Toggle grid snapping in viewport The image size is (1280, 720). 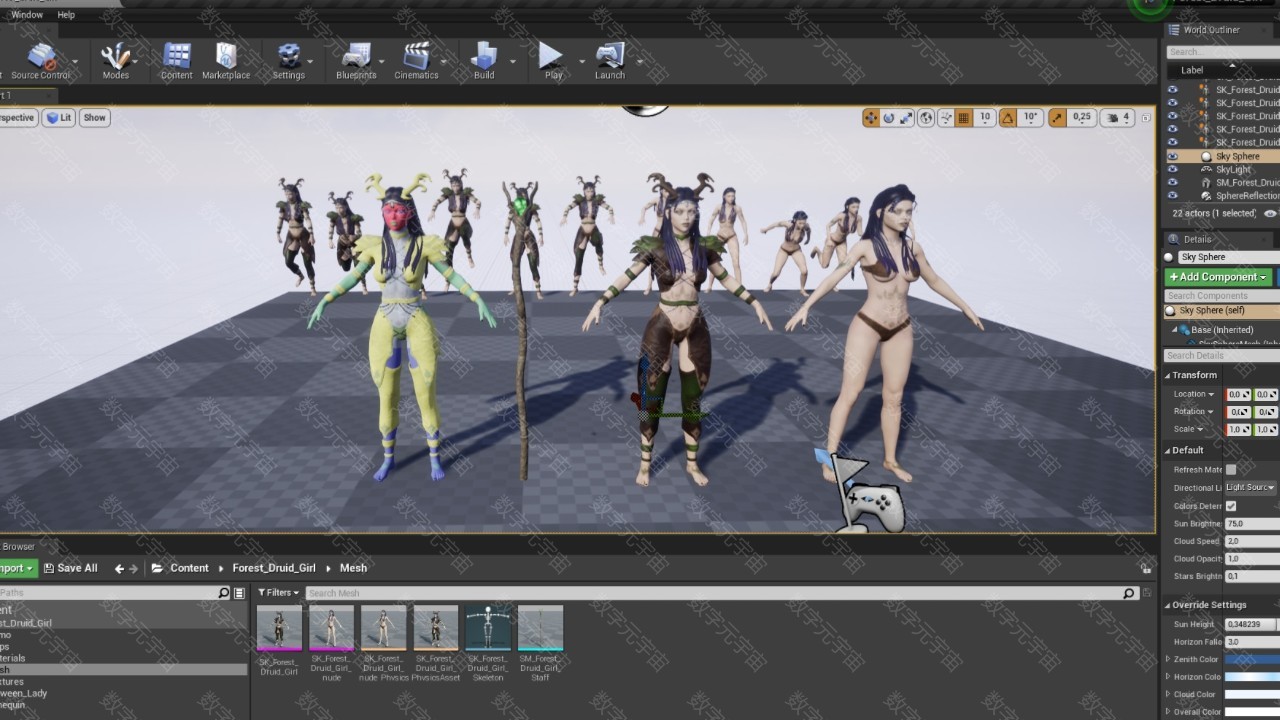[x=964, y=118]
